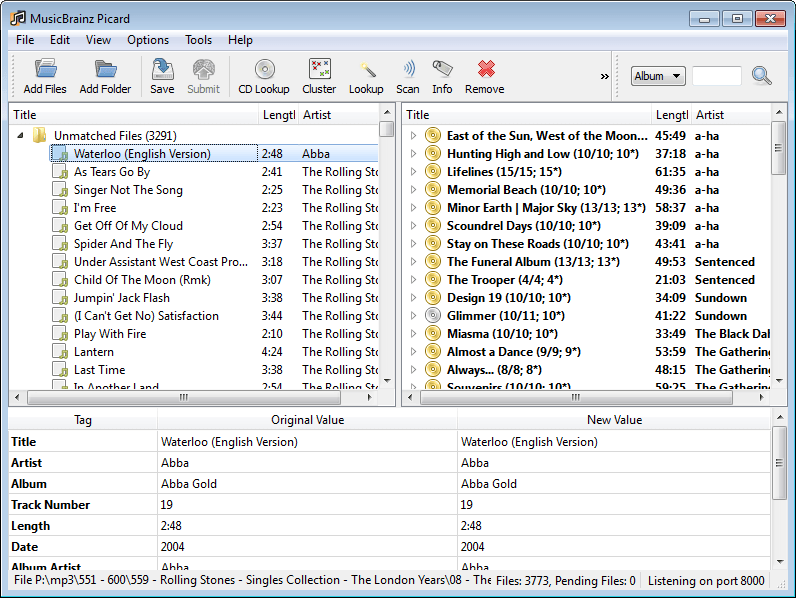Click the disc icon for Design 19
796x598 pixels.
tap(433, 297)
